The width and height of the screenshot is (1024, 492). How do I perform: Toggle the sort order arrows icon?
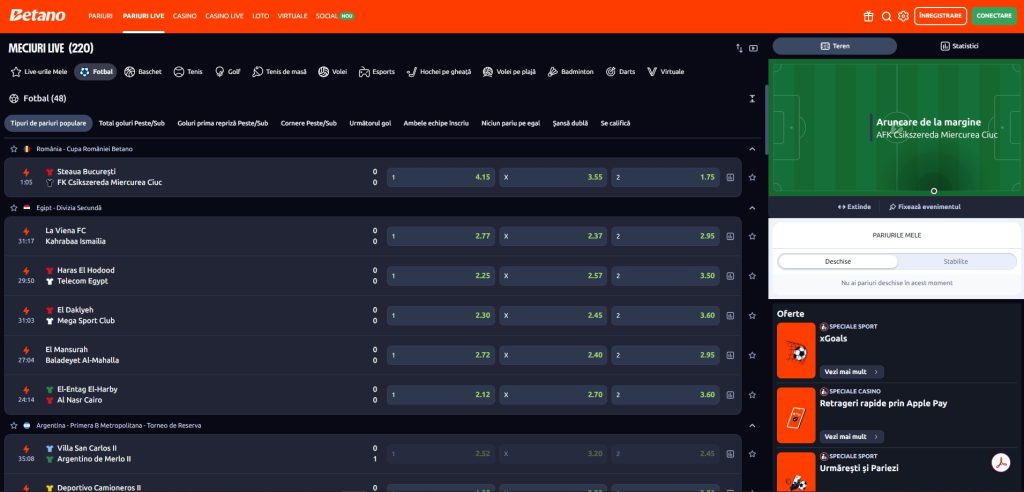739,48
